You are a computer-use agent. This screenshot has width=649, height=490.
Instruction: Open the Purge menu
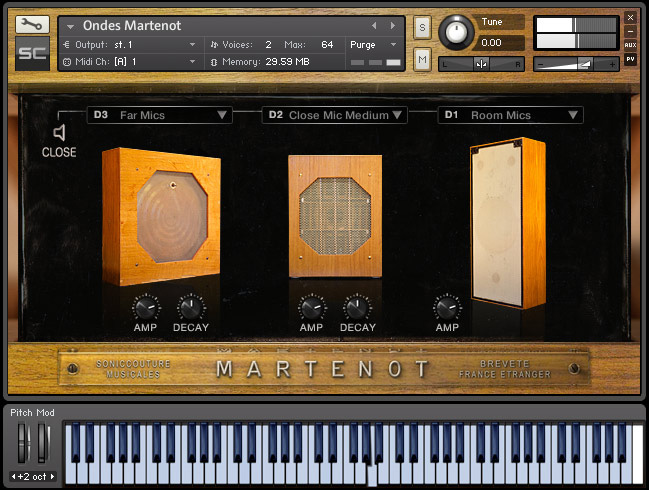coord(373,45)
